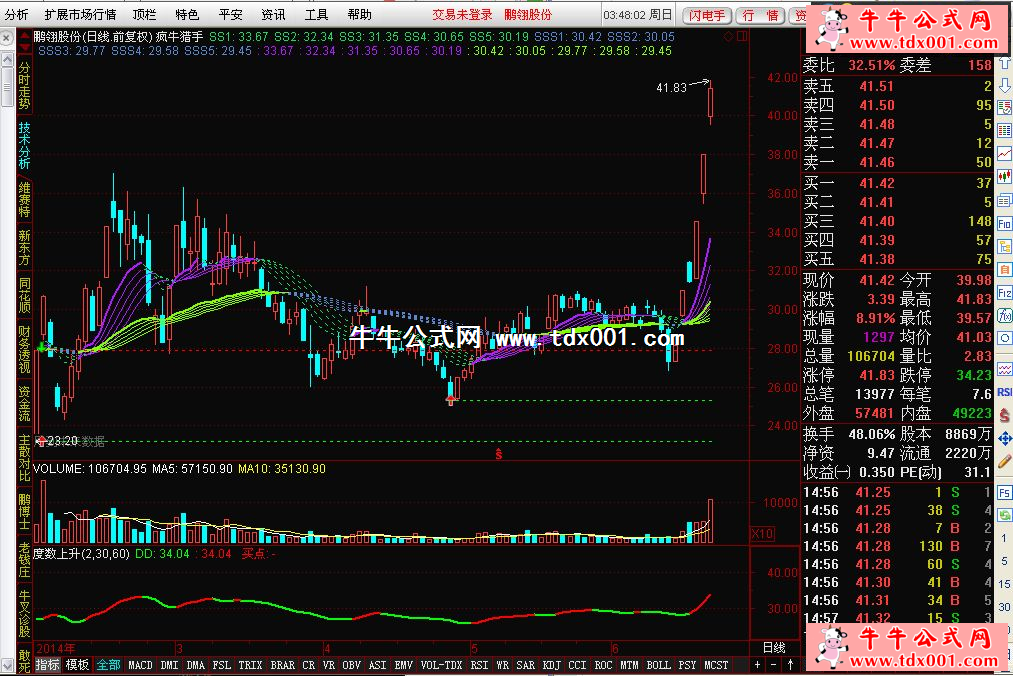Click the left sidebar scroll up arrow
The height and width of the screenshot is (676, 1013).
tap(7, 59)
